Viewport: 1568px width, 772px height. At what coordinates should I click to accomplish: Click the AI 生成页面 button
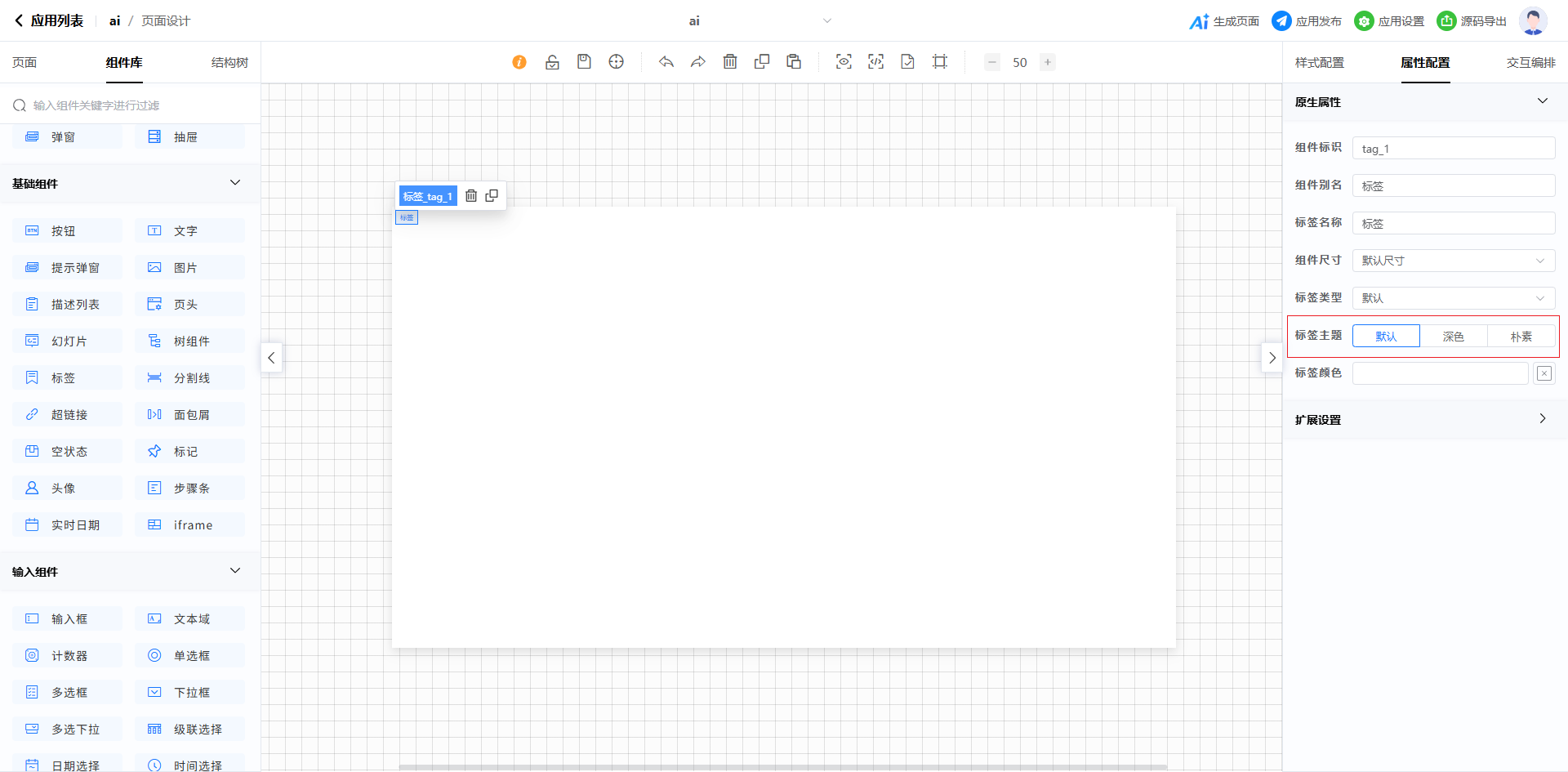1224,21
